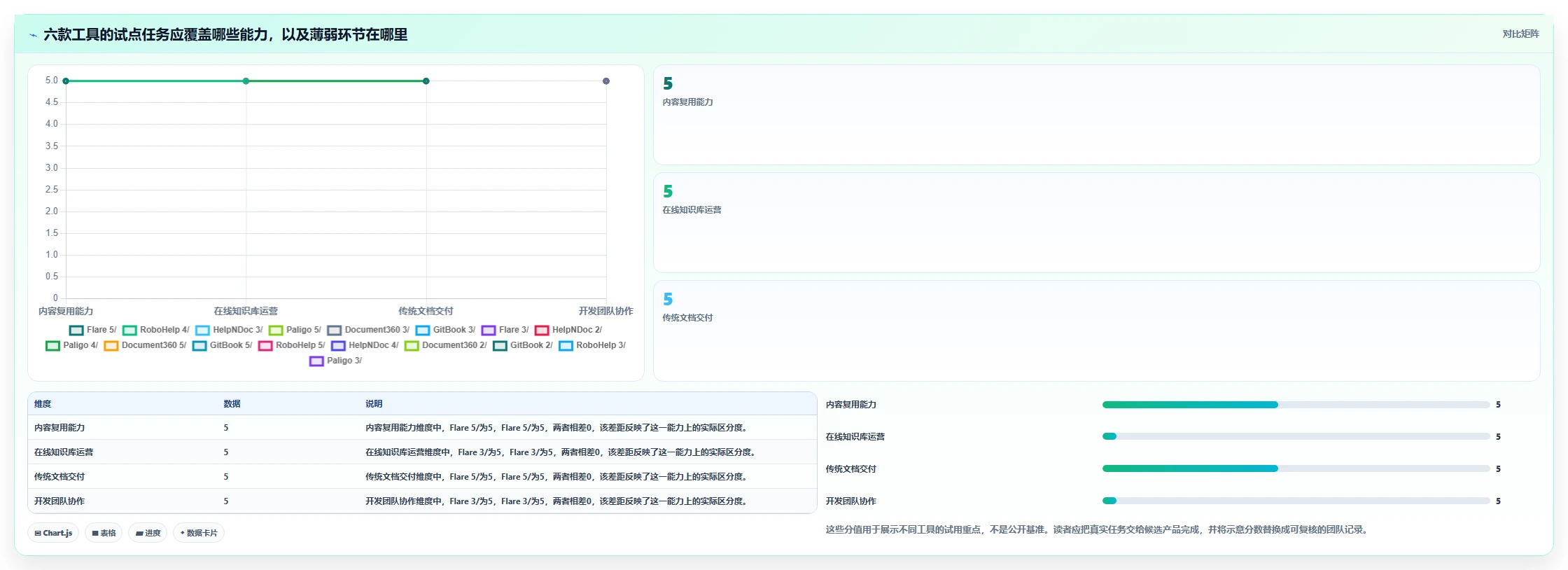
Task: Click the 开发团队协作 x-axis label on the chart
Action: 605,312
